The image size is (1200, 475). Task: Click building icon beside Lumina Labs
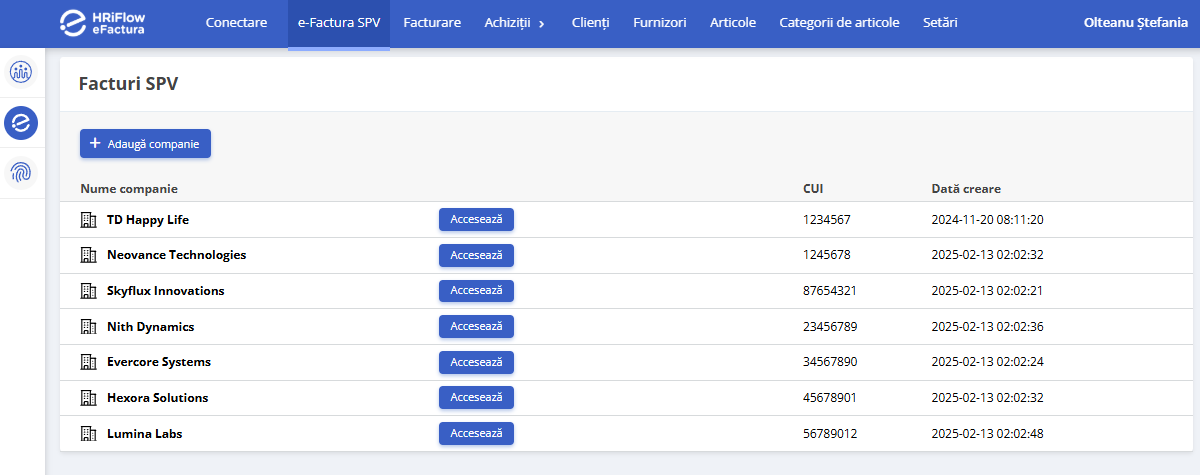88,434
